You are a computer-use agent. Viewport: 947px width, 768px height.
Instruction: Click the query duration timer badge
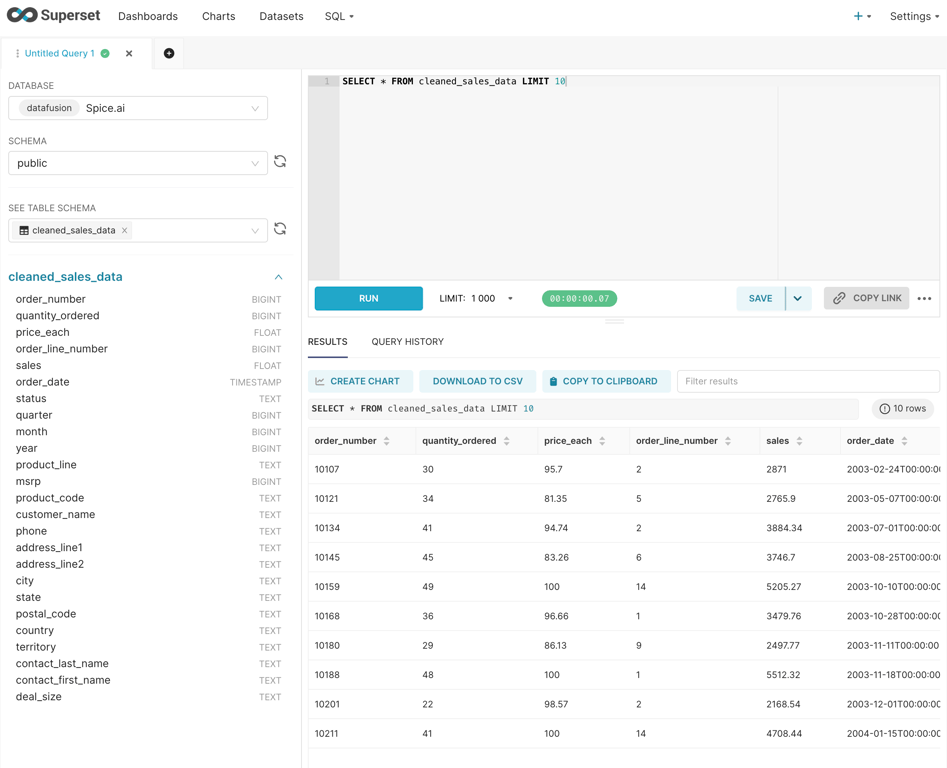click(x=579, y=298)
